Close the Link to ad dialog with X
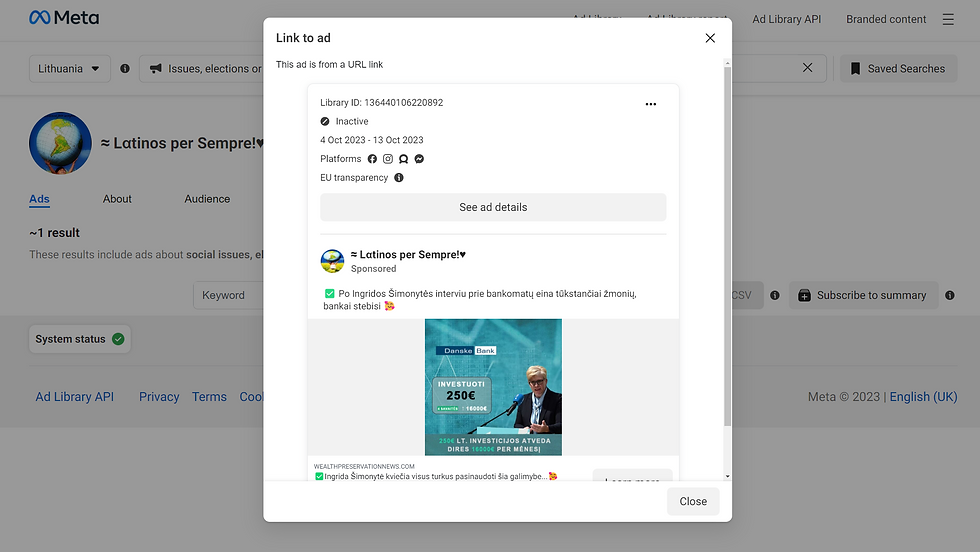Viewport: 980px width, 552px height. click(x=710, y=38)
